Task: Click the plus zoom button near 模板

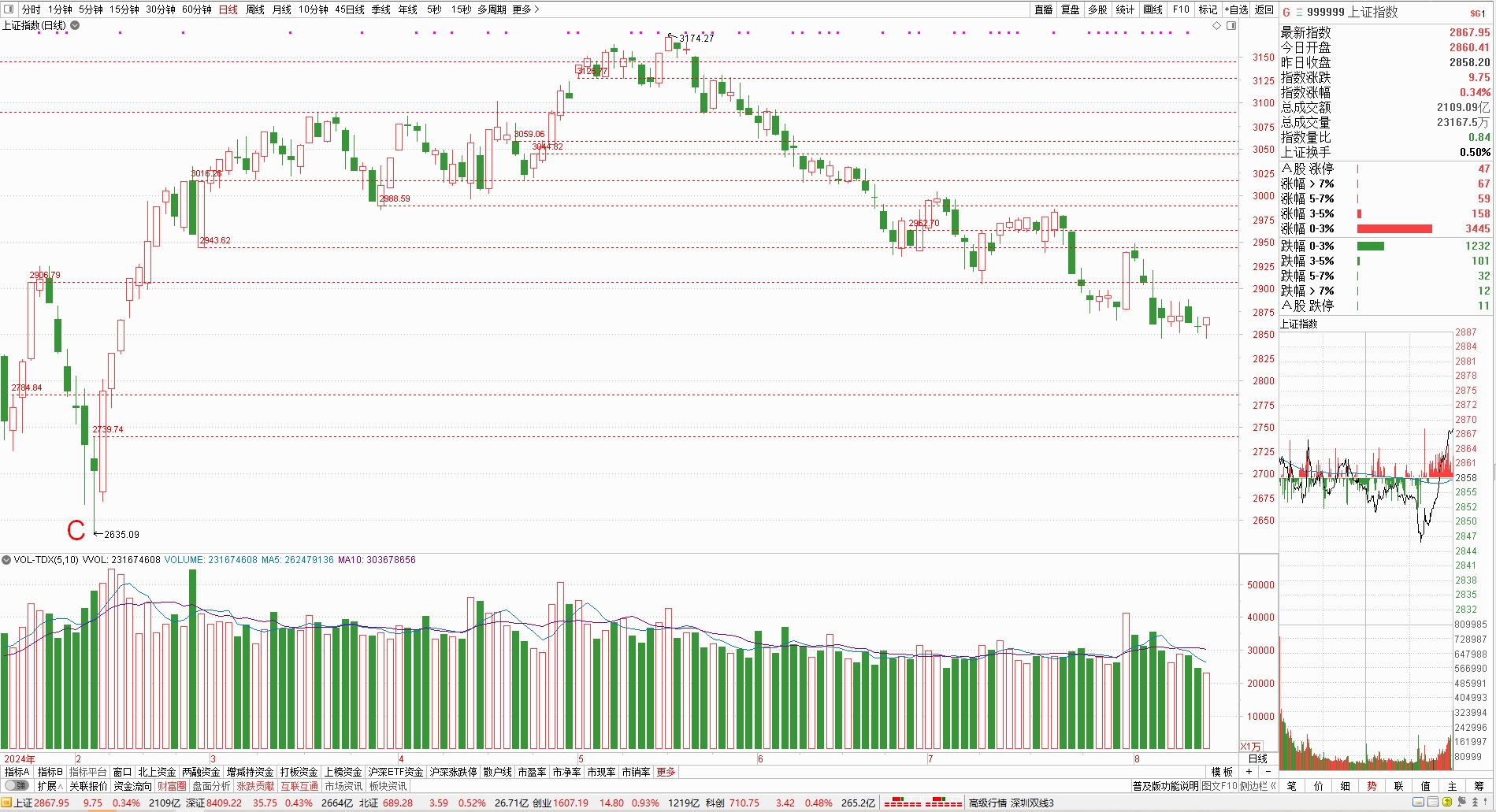Action: pos(1248,772)
